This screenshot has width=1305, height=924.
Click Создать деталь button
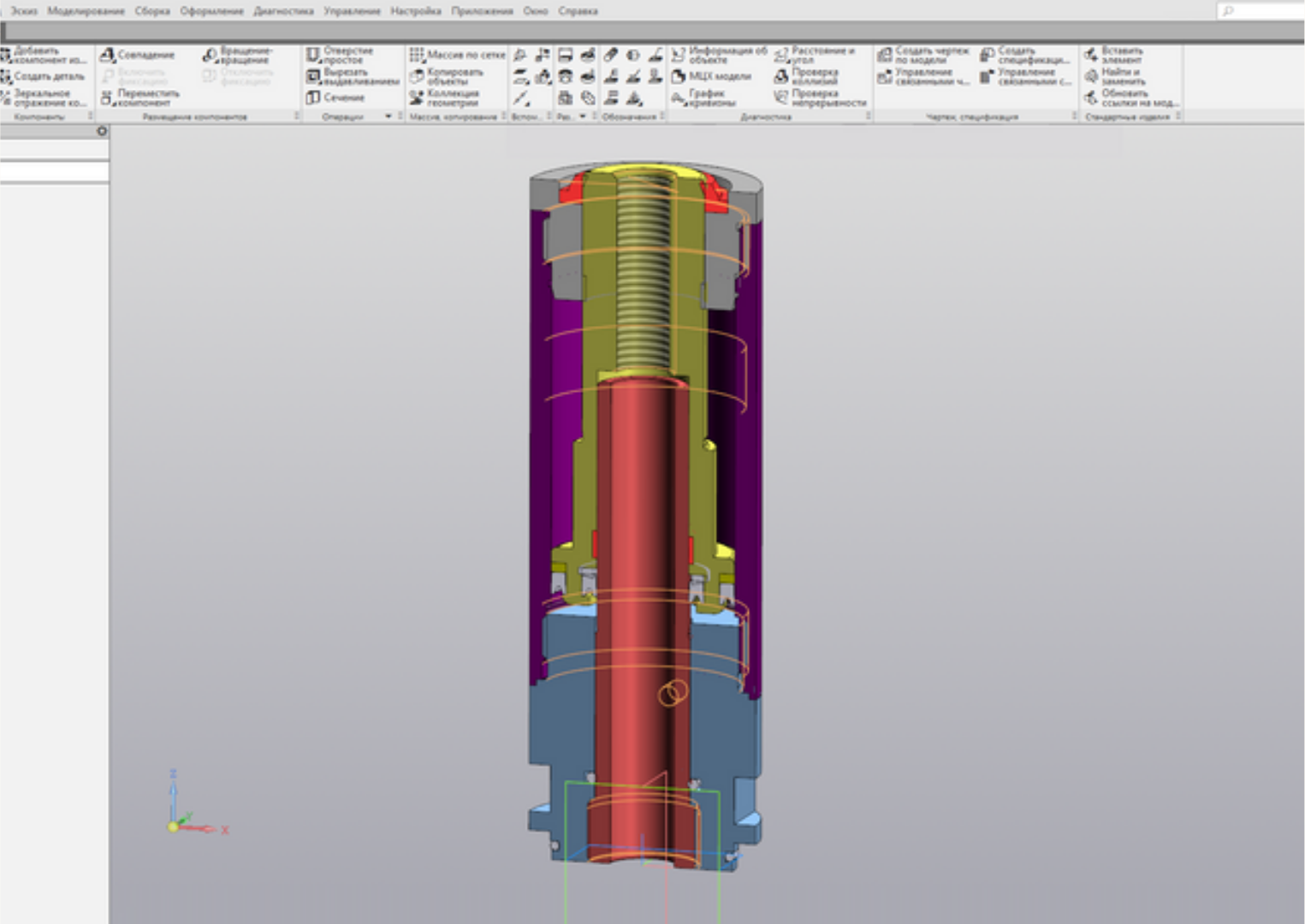tap(43, 77)
